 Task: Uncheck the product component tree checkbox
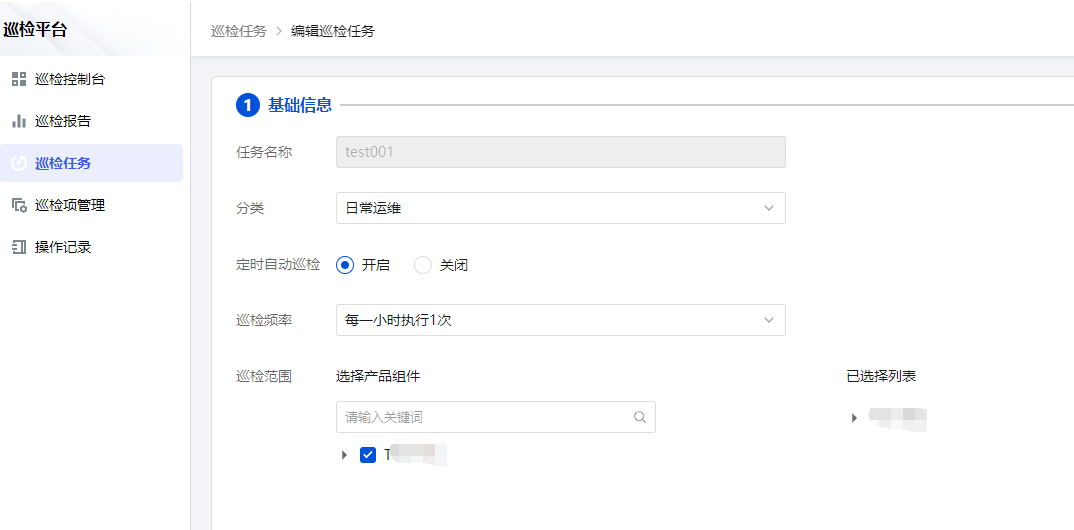368,455
